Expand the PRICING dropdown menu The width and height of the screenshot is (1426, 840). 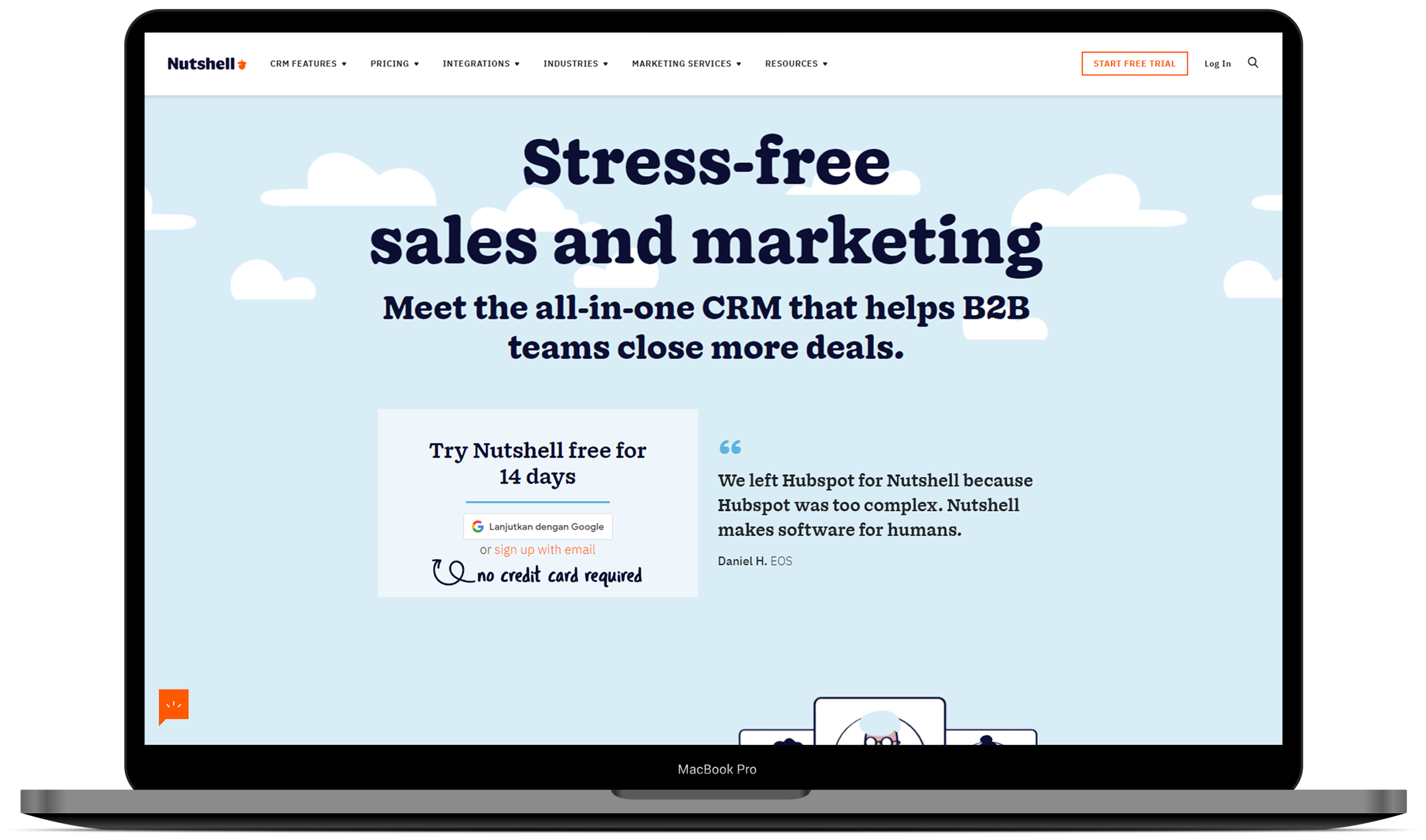pyautogui.click(x=395, y=63)
